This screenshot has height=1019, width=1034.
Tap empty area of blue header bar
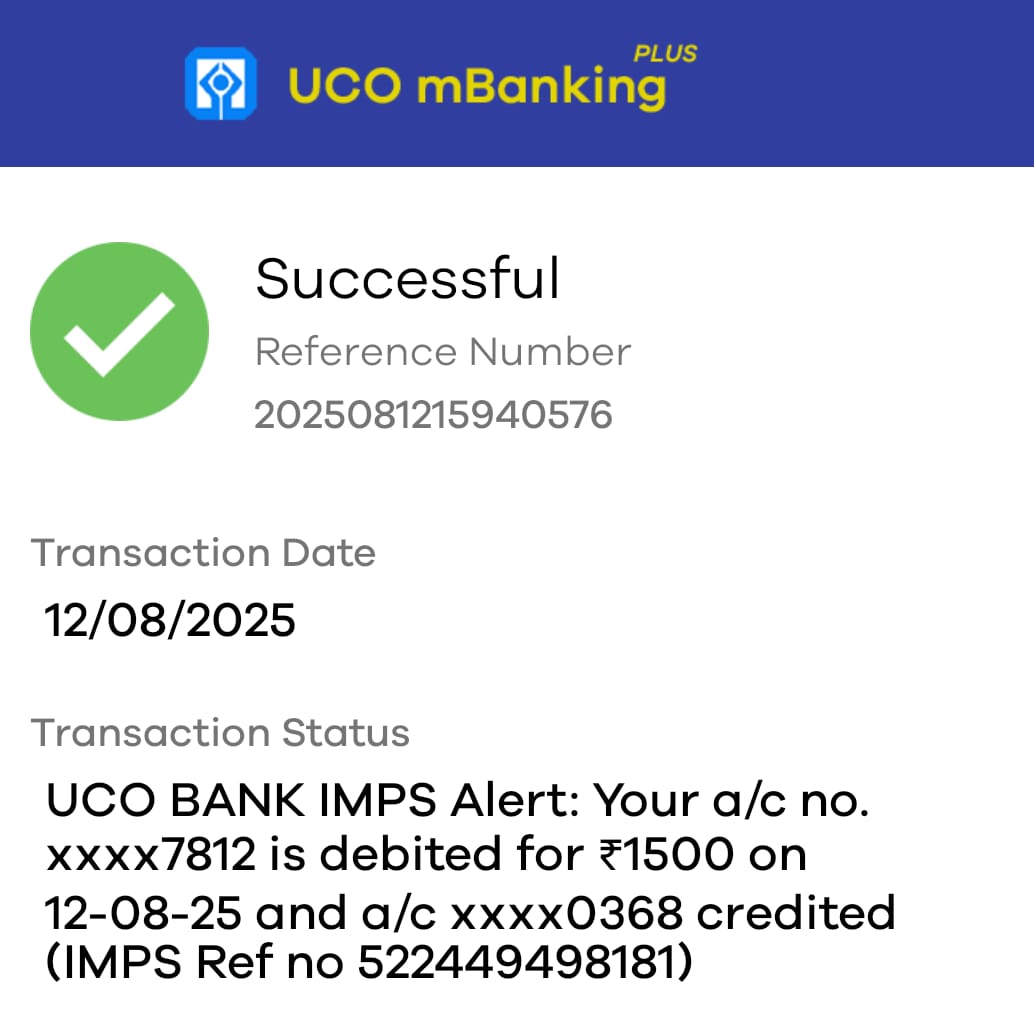coord(880,85)
